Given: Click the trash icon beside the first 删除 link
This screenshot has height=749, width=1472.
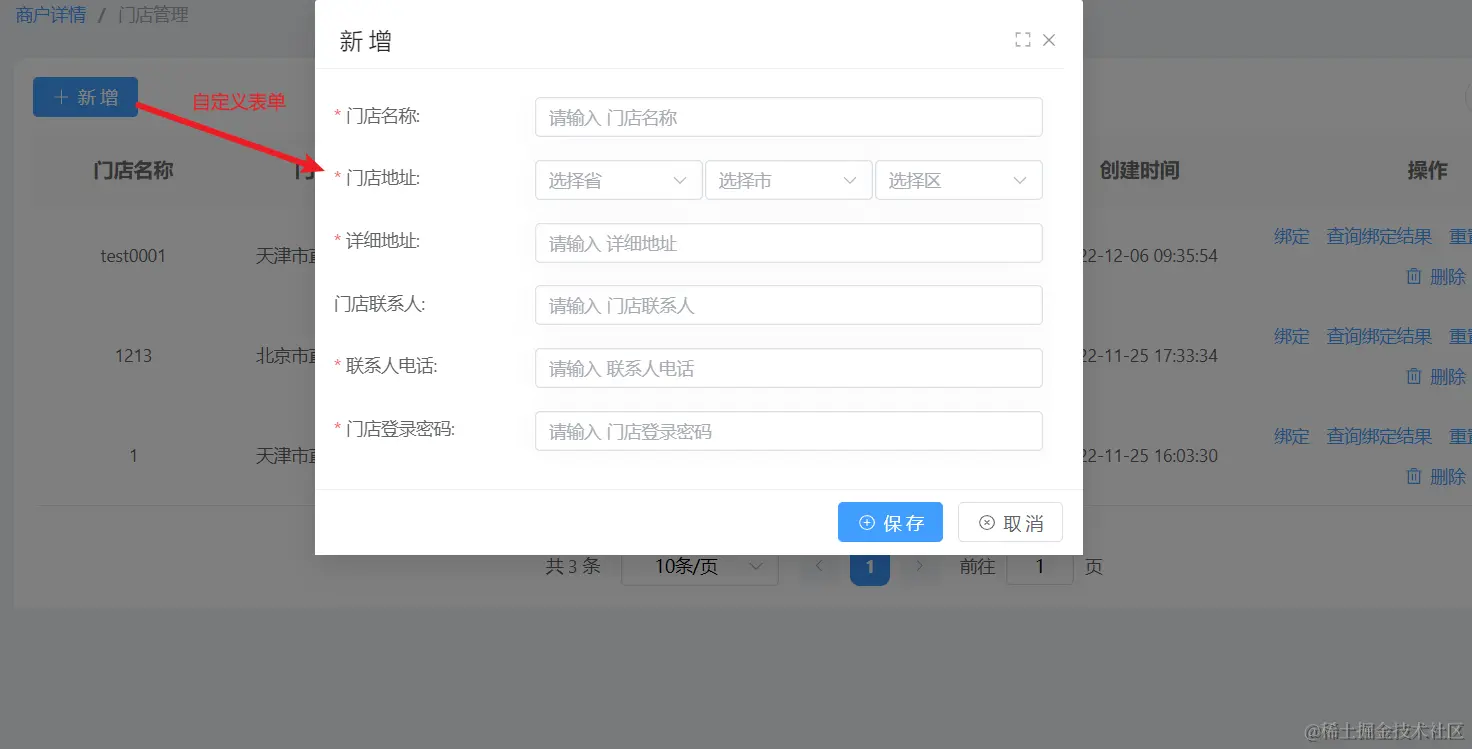Looking at the screenshot, I should coord(1414,276).
